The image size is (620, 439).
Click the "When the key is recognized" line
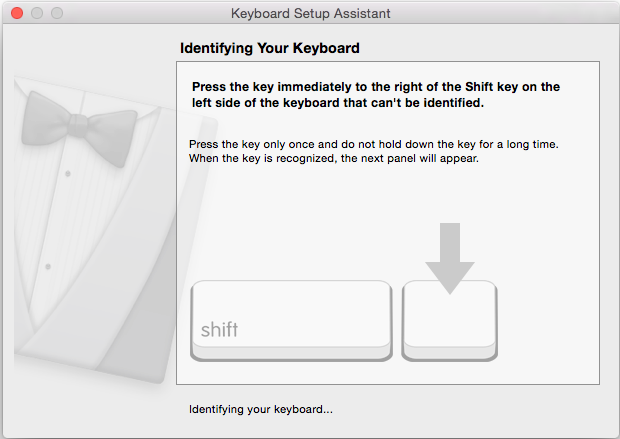[x=334, y=158]
